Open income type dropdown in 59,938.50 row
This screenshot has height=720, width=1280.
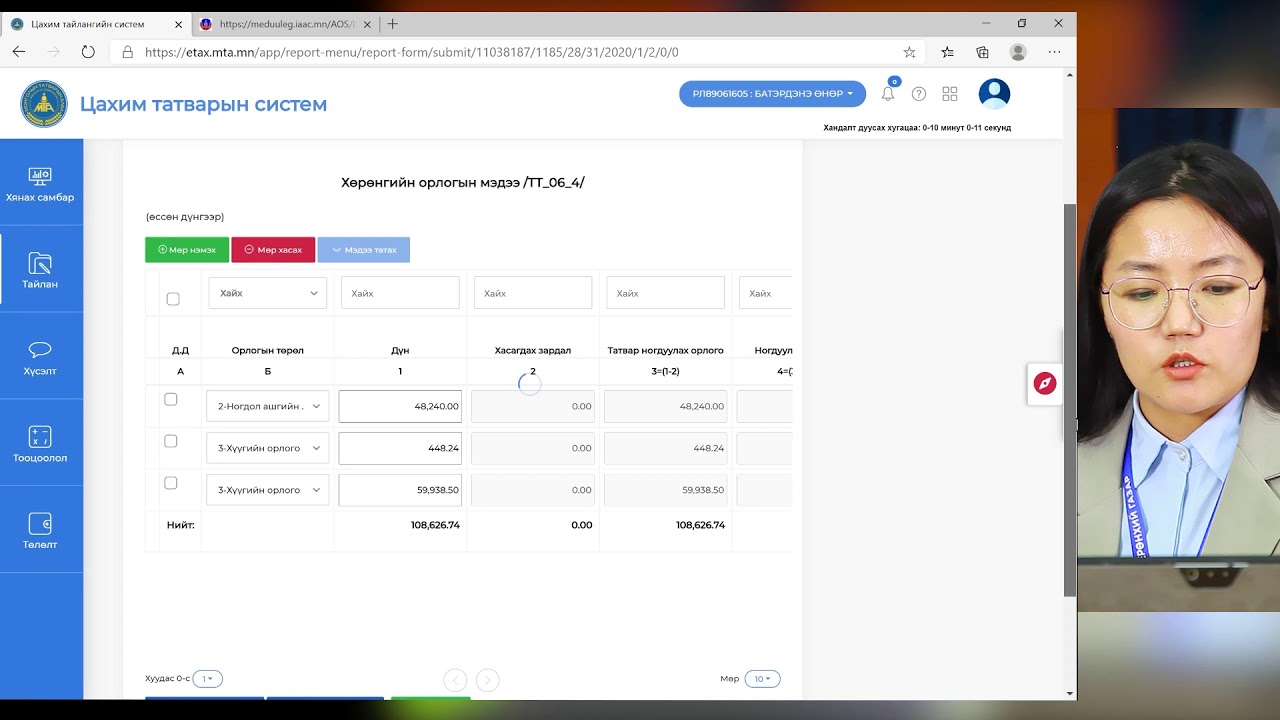(x=268, y=490)
